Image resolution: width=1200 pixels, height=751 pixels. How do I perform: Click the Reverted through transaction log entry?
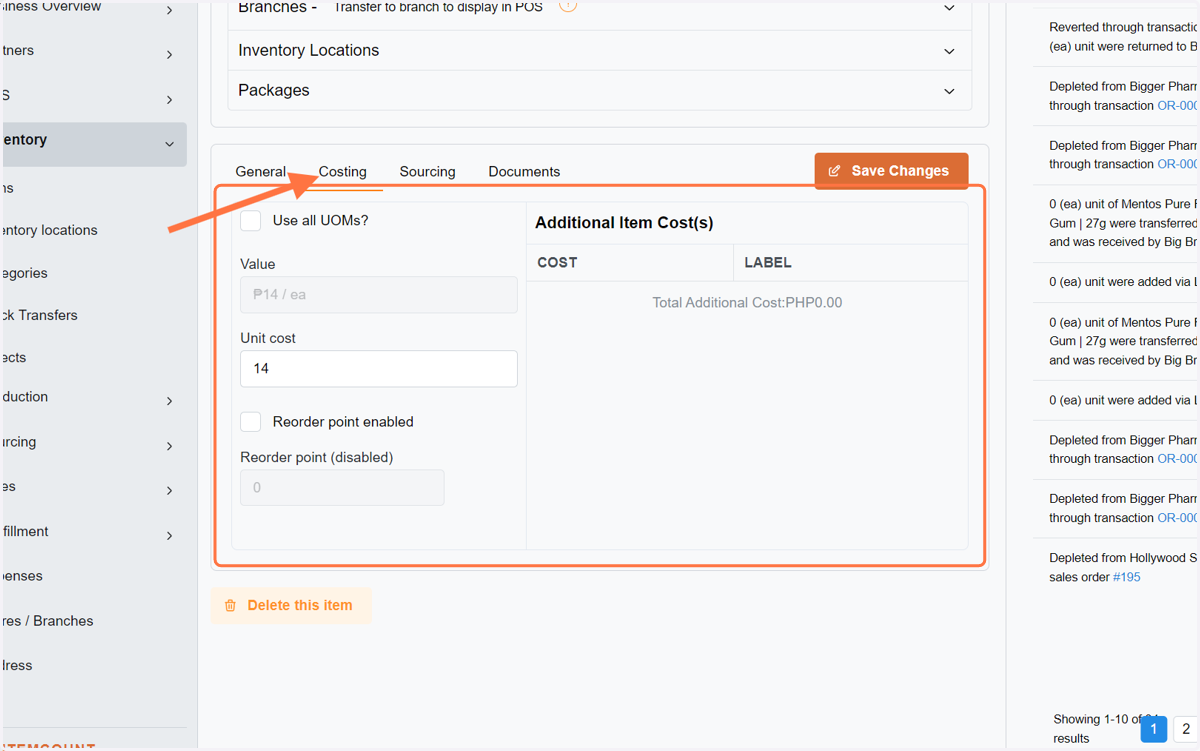pyautogui.click(x=1123, y=37)
